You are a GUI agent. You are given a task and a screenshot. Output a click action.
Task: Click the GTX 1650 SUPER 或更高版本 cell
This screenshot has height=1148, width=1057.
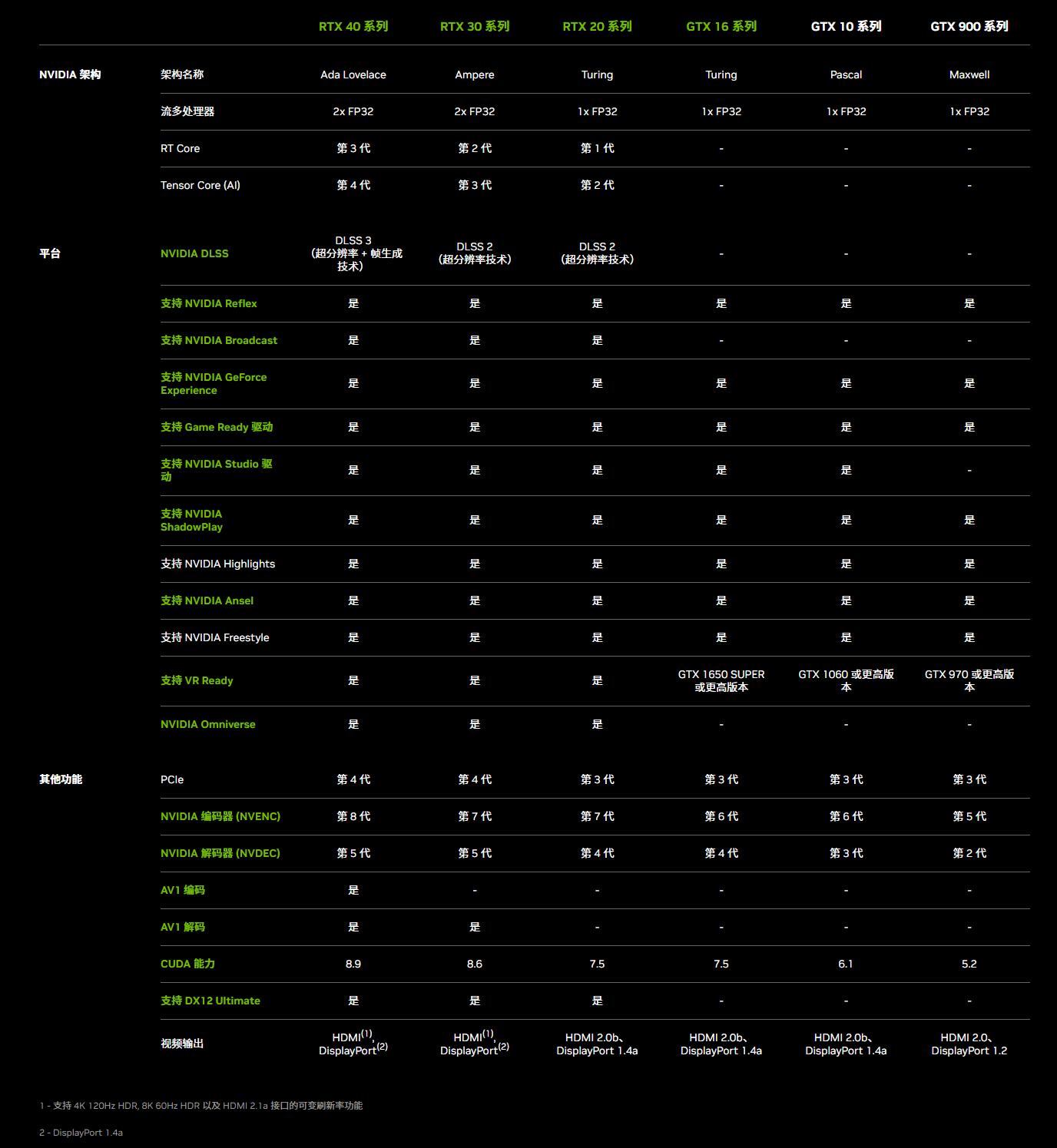click(721, 680)
